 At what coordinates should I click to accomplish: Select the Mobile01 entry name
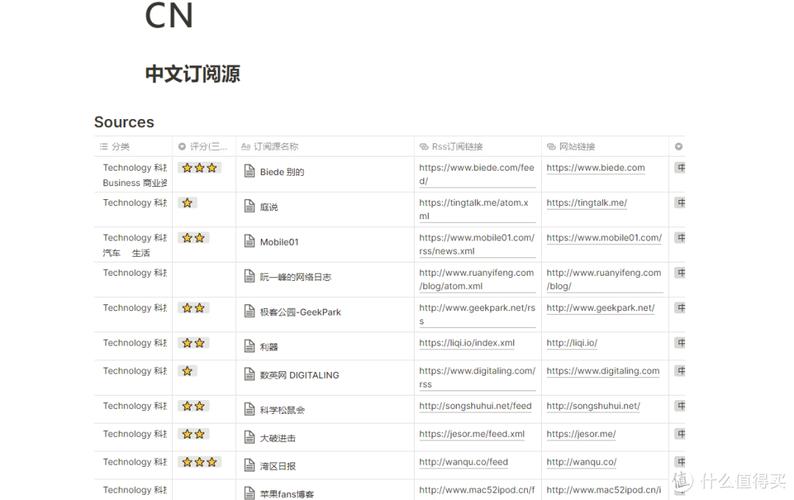(x=279, y=242)
